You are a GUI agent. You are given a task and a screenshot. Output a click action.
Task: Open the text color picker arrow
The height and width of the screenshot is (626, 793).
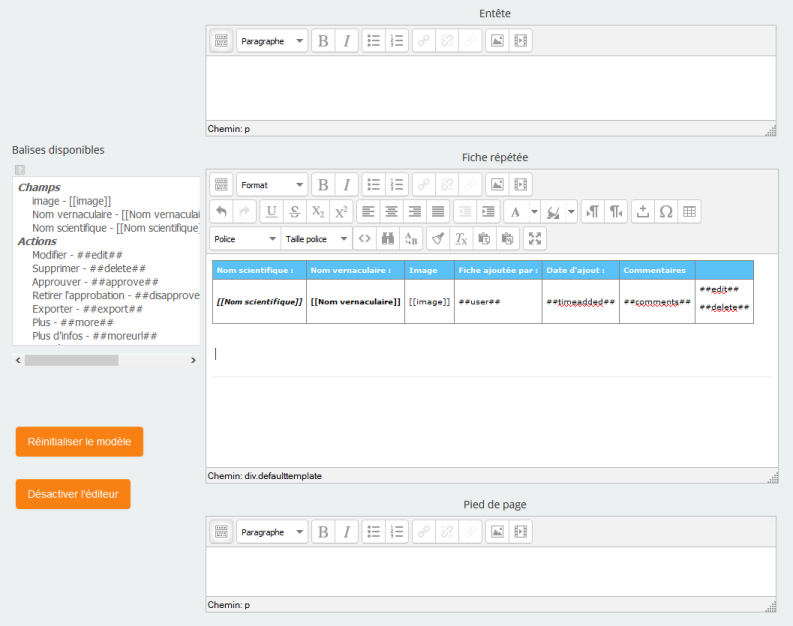[534, 211]
